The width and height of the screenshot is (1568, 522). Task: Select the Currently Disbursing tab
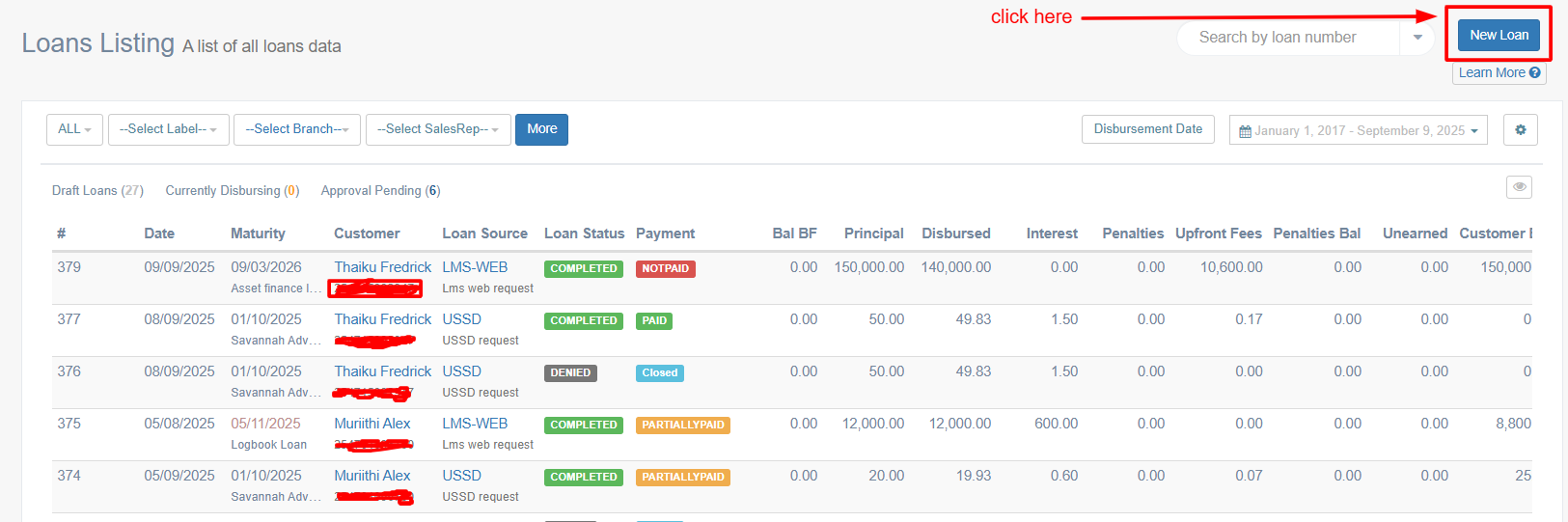[232, 191]
